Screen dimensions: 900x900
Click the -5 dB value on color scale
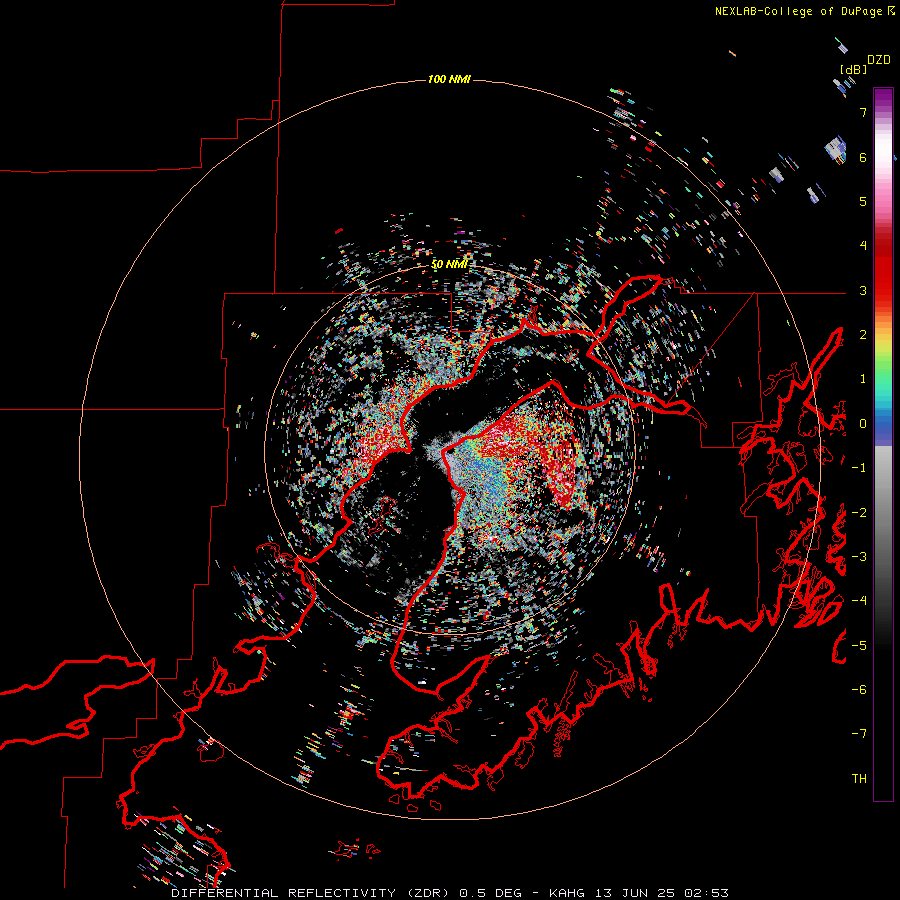[x=859, y=646]
